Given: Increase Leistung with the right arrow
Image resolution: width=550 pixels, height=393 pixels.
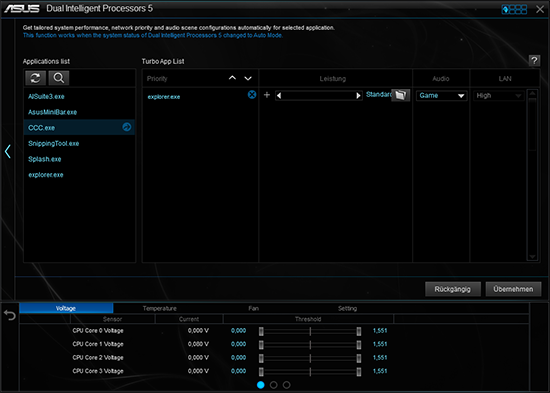Looking at the screenshot, I should [x=358, y=95].
